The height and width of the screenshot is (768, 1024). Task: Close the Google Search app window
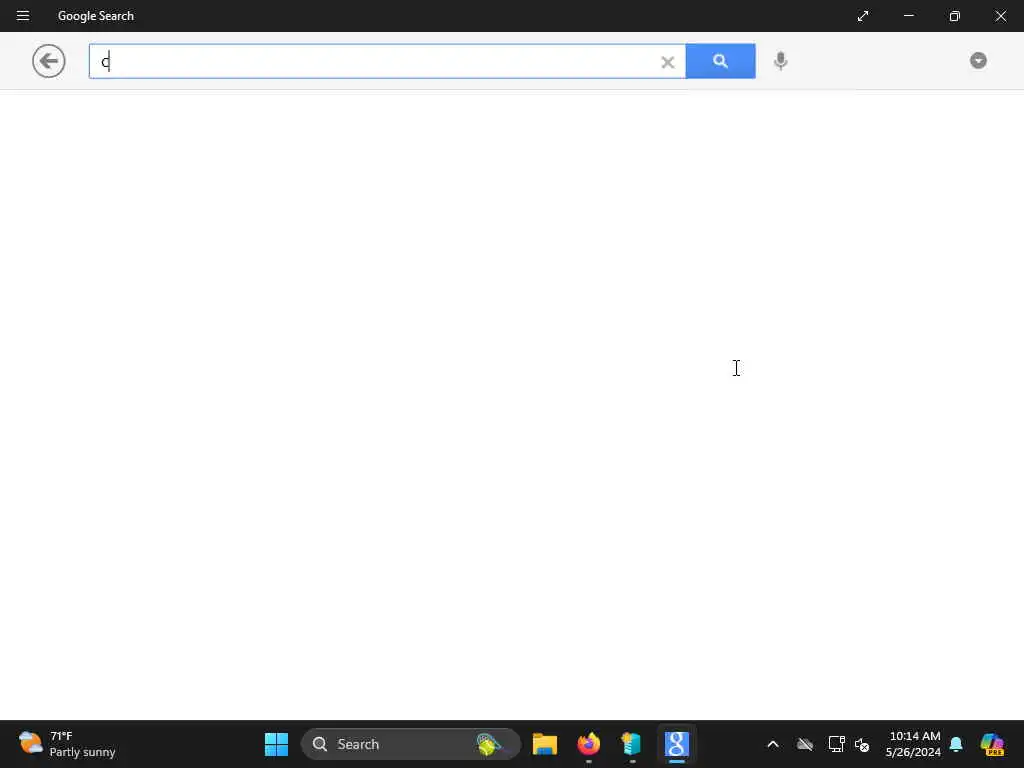click(x=1000, y=16)
